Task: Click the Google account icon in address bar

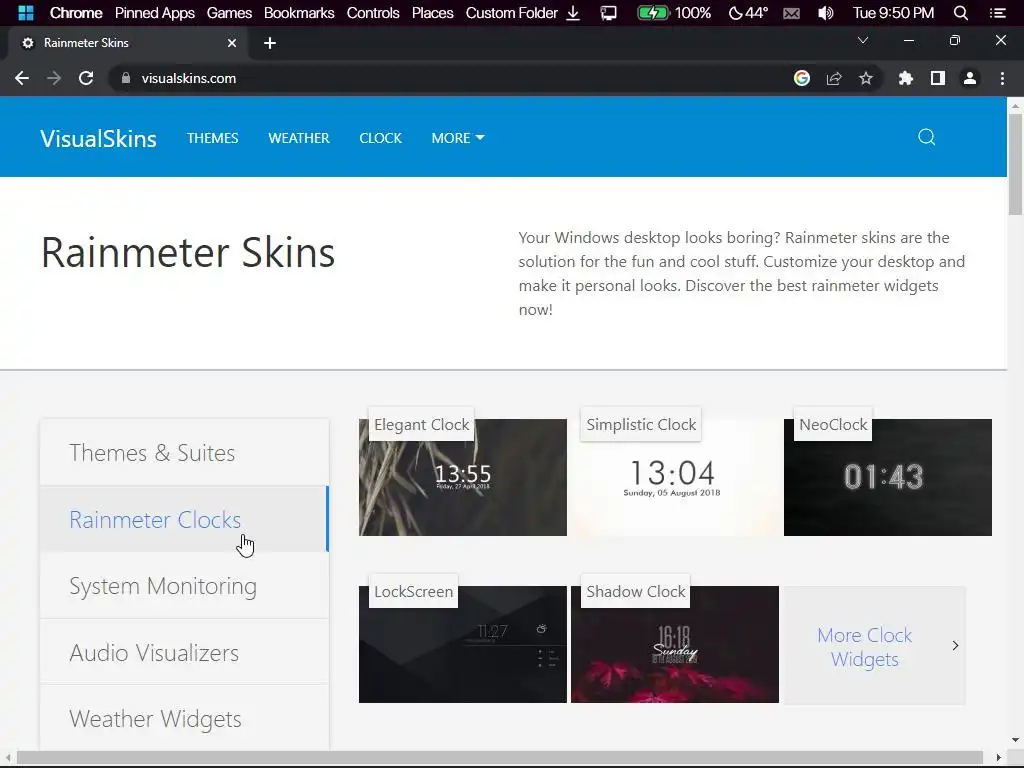Action: click(x=801, y=78)
